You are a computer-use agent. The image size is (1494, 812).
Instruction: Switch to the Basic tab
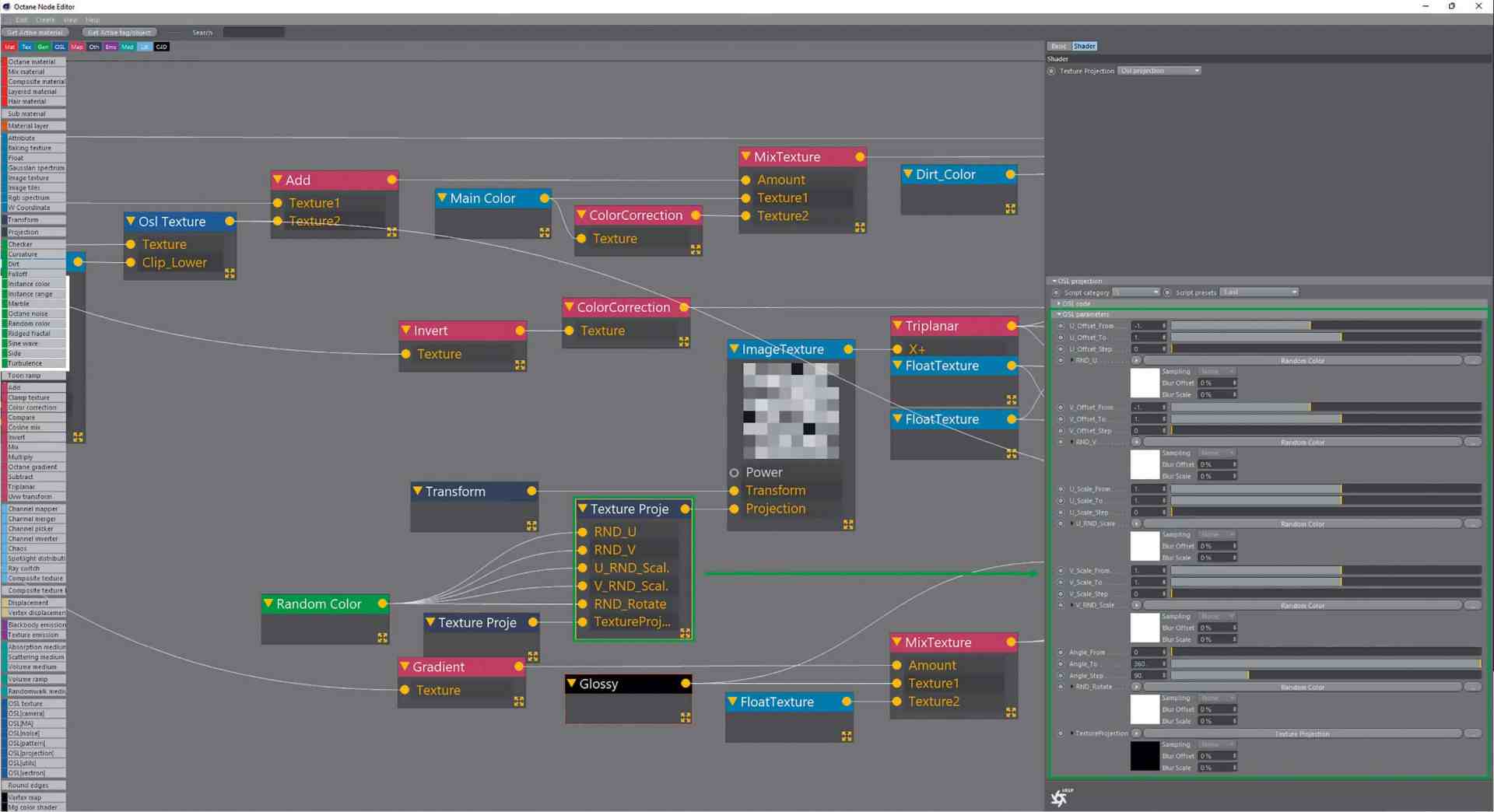point(1058,46)
